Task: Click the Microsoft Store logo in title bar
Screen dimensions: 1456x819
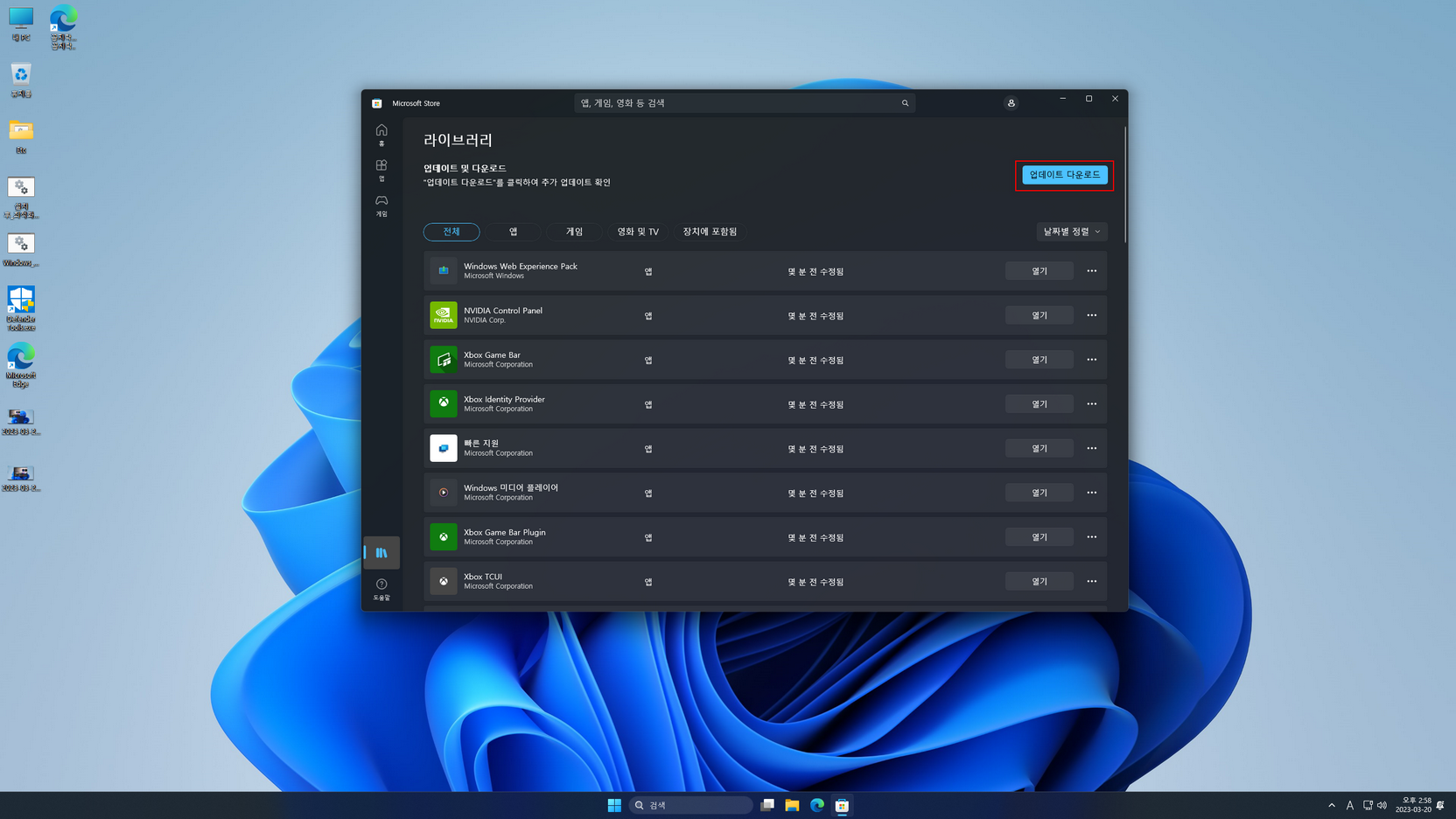Action: (377, 103)
